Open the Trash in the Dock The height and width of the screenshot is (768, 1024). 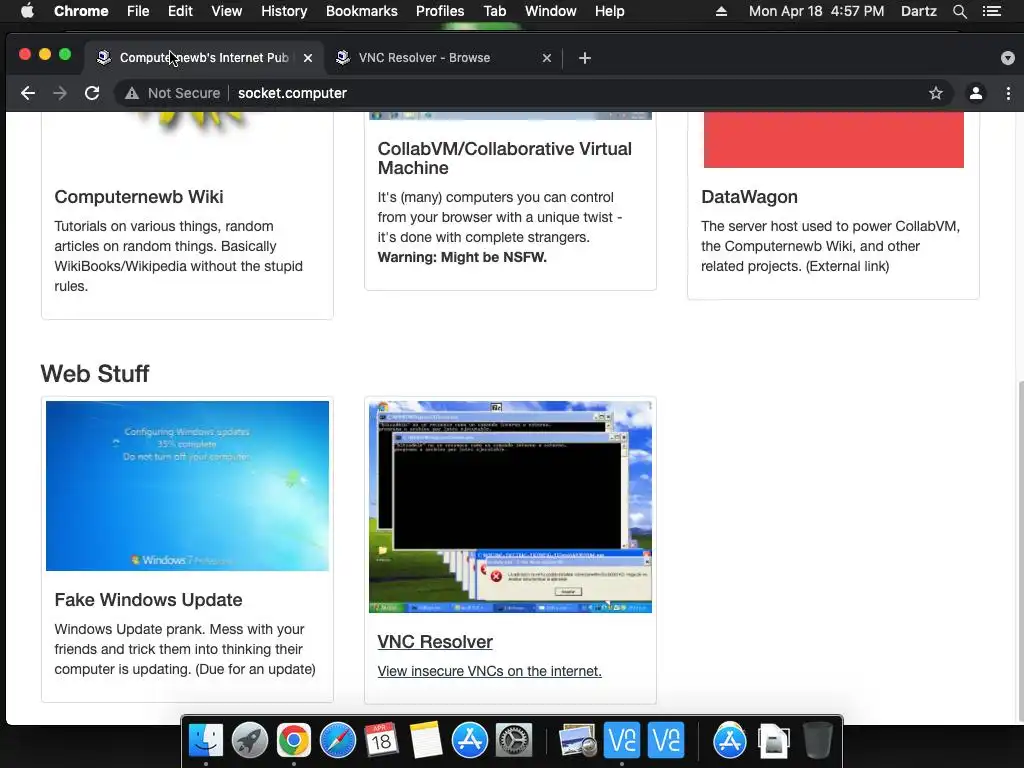818,741
